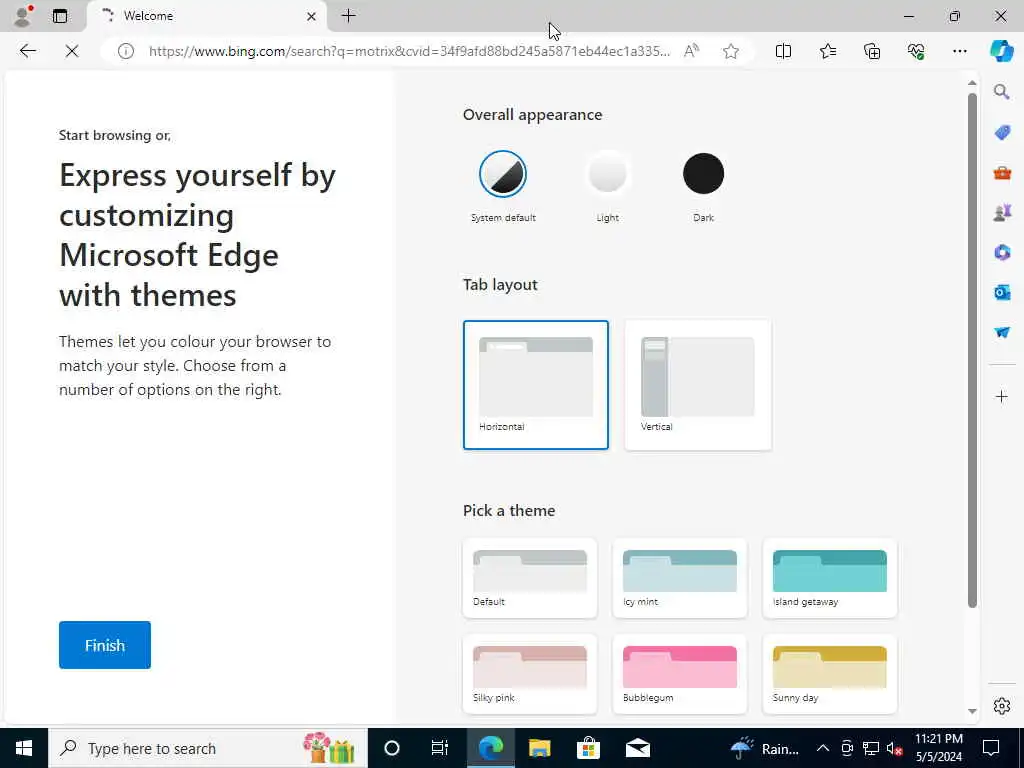The image size is (1024, 768).
Task: Open sidebar Search
Action: click(1002, 92)
